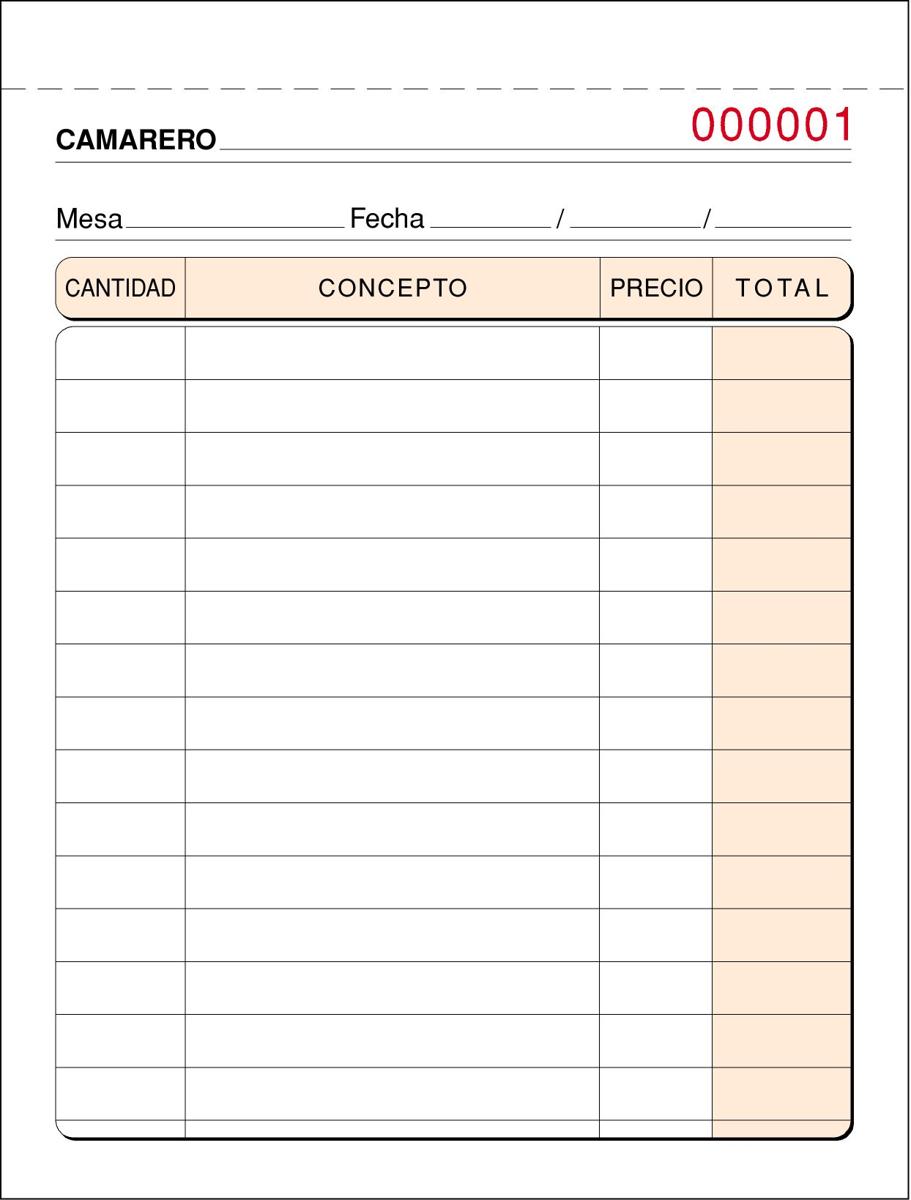Viewport: 911px width, 1200px height.
Task: Click the CAMARERO name field line
Action: (450, 140)
